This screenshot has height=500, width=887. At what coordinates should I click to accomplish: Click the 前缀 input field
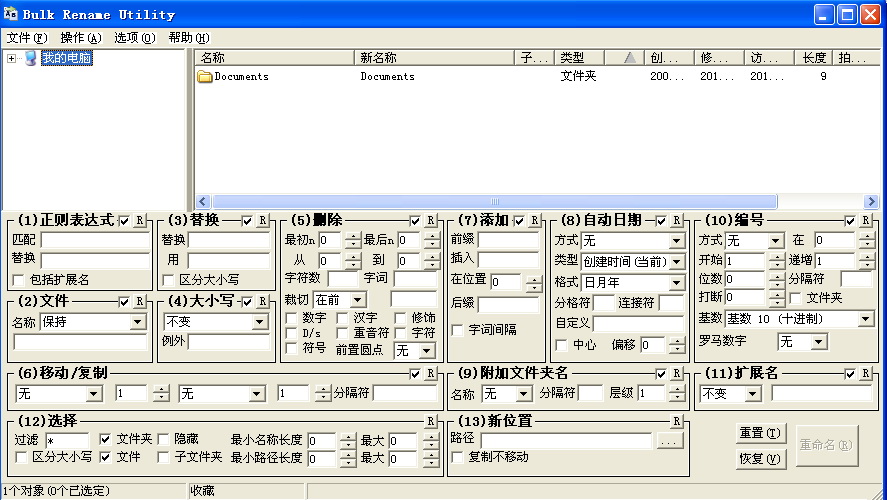click(509, 240)
